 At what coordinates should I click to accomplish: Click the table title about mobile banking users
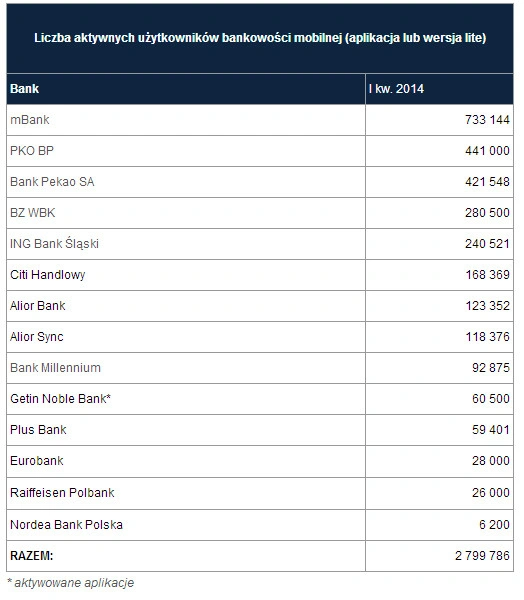(260, 38)
